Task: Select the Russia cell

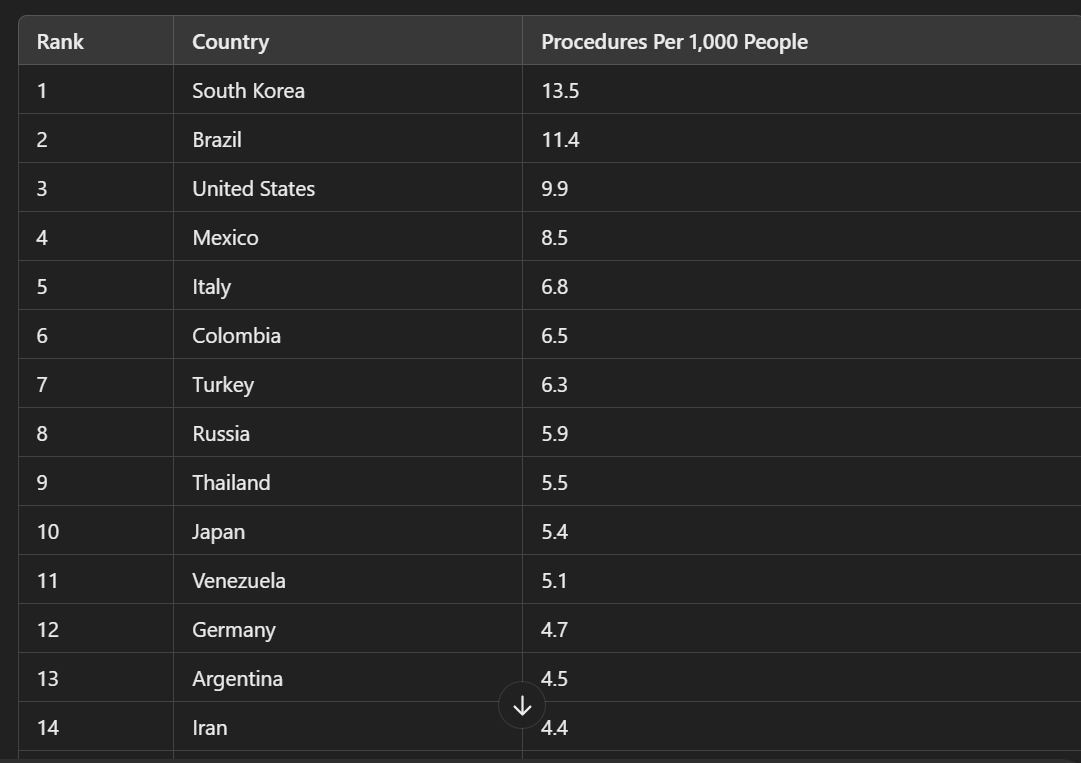Action: click(x=347, y=432)
